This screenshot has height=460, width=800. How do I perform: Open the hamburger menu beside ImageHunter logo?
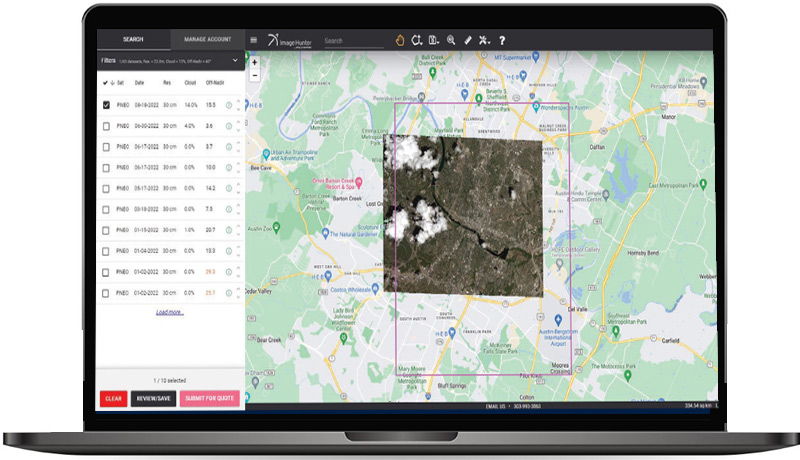254,40
